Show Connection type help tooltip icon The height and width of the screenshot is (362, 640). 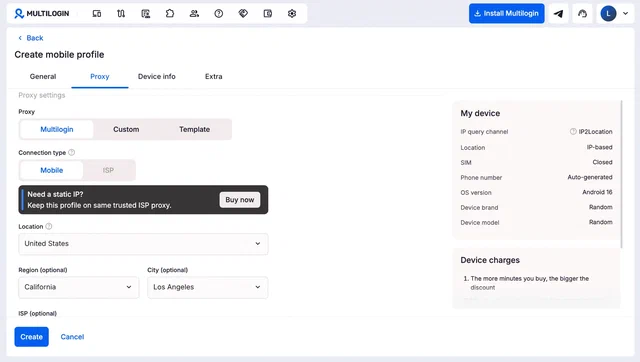[x=71, y=153]
